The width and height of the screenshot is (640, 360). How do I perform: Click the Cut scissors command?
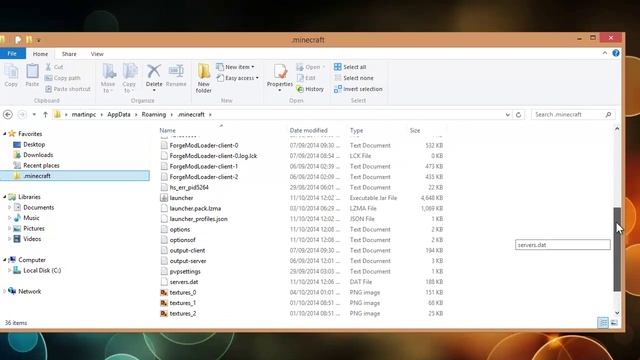click(x=54, y=67)
